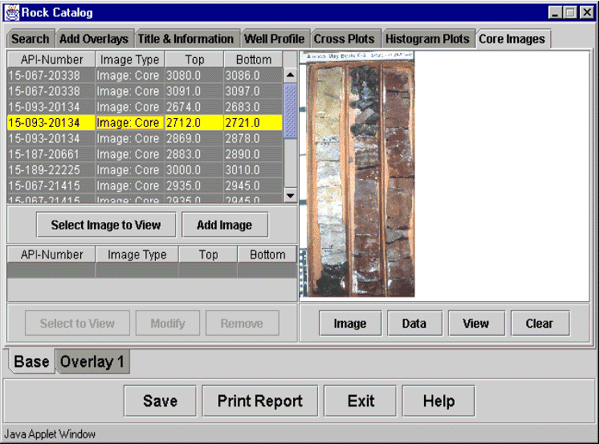Switch to the Well Profile tab
The height and width of the screenshot is (444, 600).
point(274,39)
